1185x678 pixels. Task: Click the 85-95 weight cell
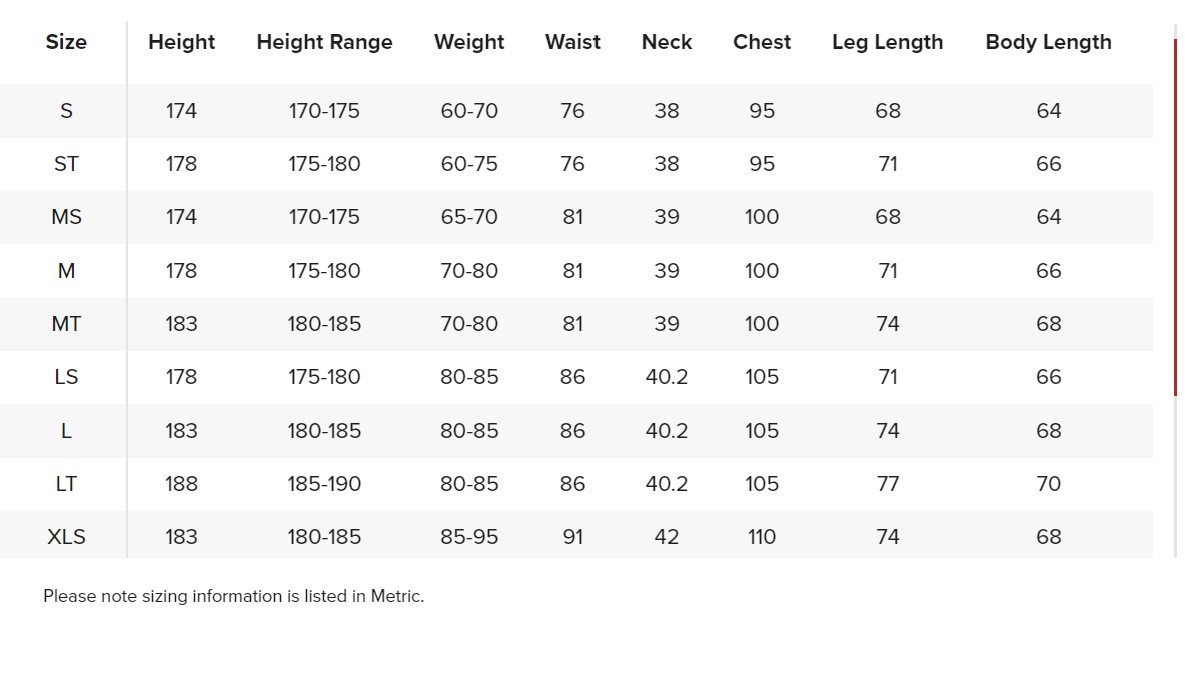pyautogui.click(x=469, y=537)
